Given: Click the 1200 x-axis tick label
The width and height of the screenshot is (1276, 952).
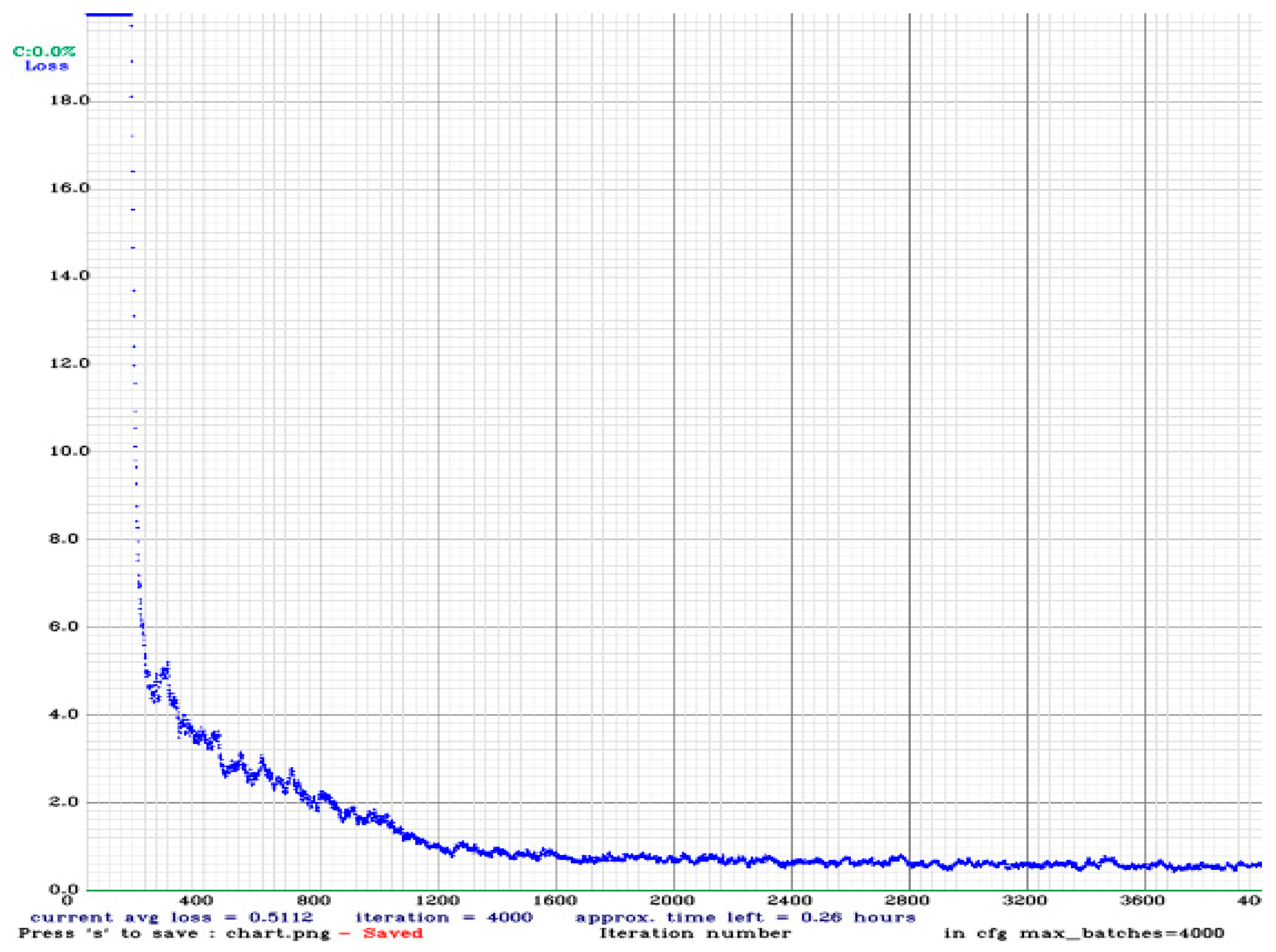Looking at the screenshot, I should (x=438, y=900).
